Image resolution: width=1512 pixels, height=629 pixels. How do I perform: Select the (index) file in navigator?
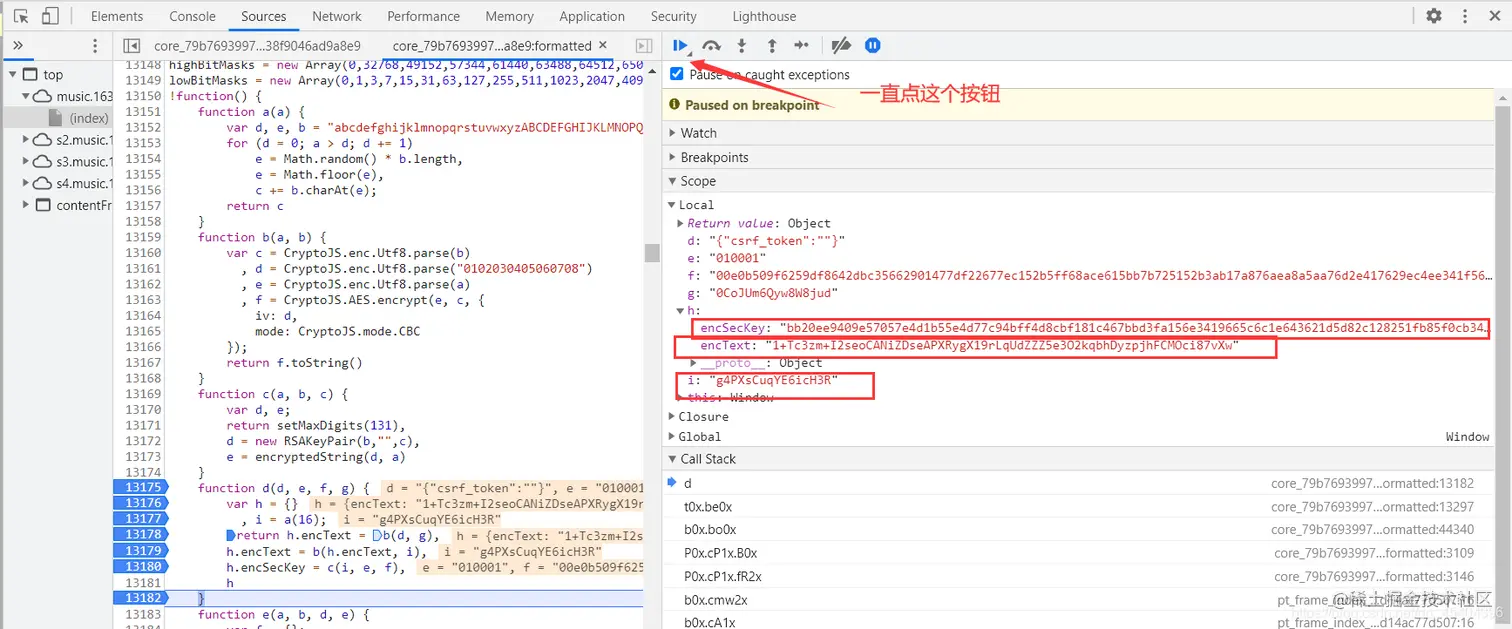[x=89, y=118]
